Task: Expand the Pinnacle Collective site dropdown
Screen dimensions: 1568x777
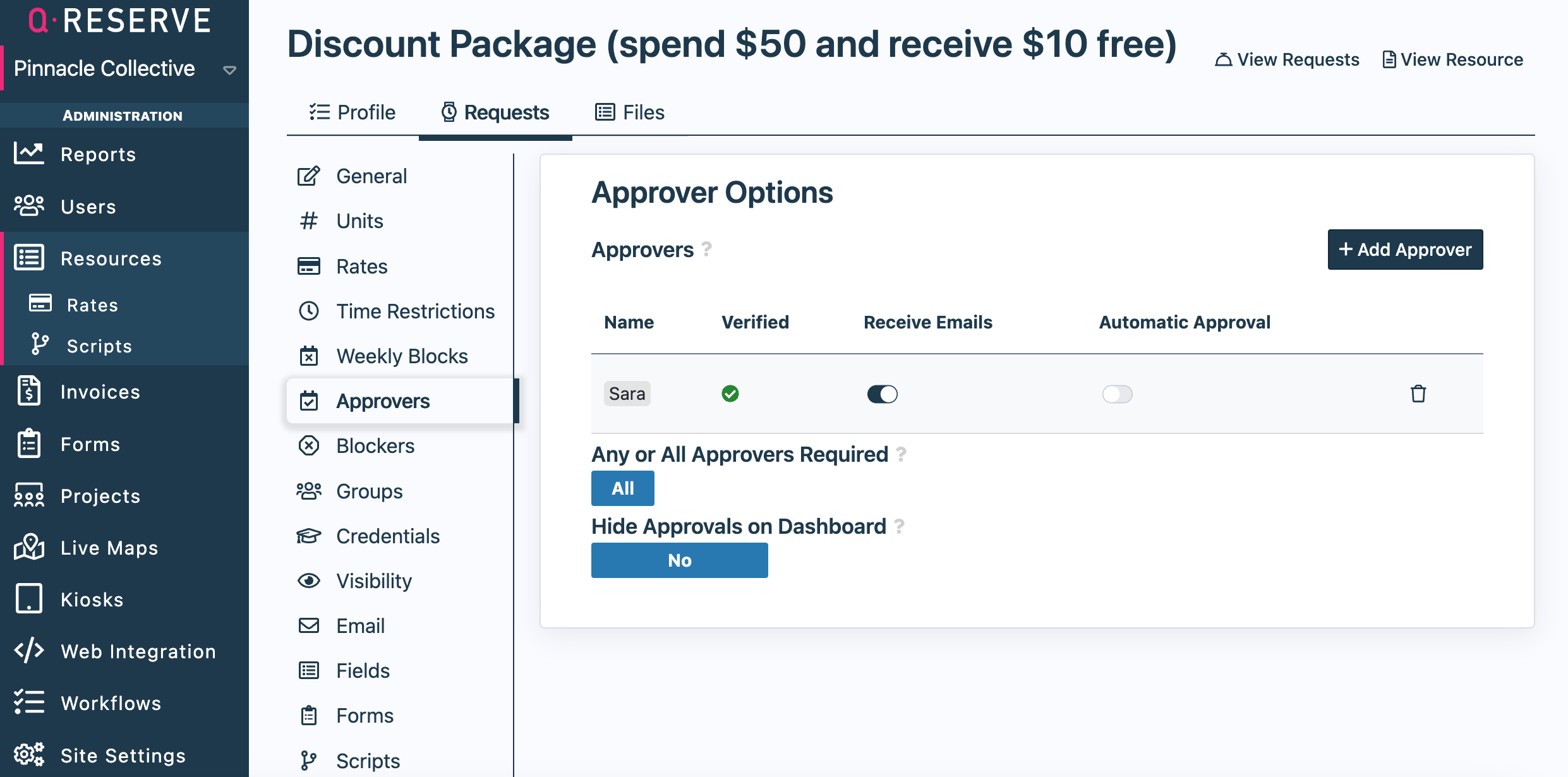Action: pos(230,69)
